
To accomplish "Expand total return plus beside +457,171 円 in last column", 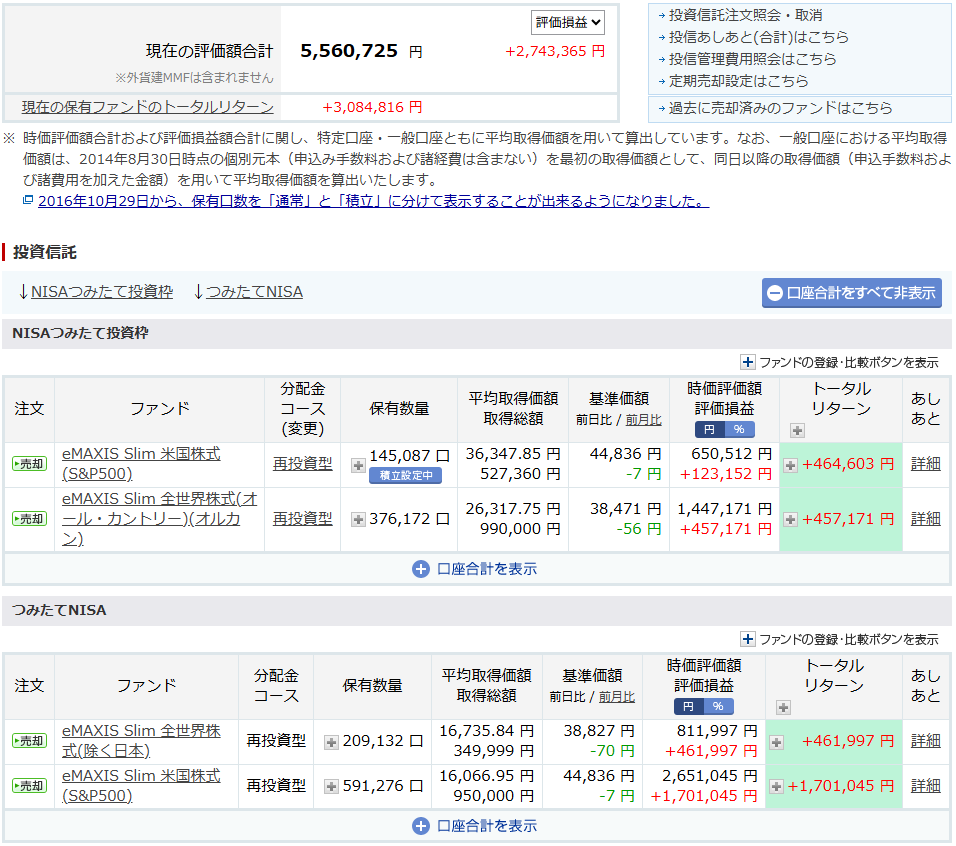I will coord(790,519).
